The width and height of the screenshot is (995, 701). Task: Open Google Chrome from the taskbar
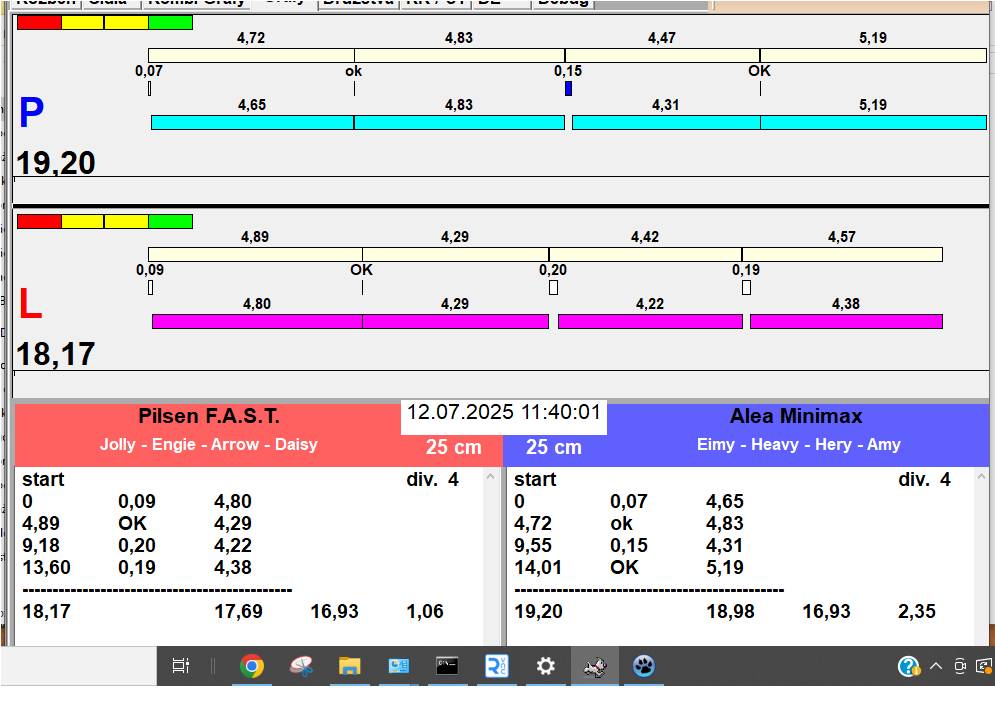tap(251, 666)
